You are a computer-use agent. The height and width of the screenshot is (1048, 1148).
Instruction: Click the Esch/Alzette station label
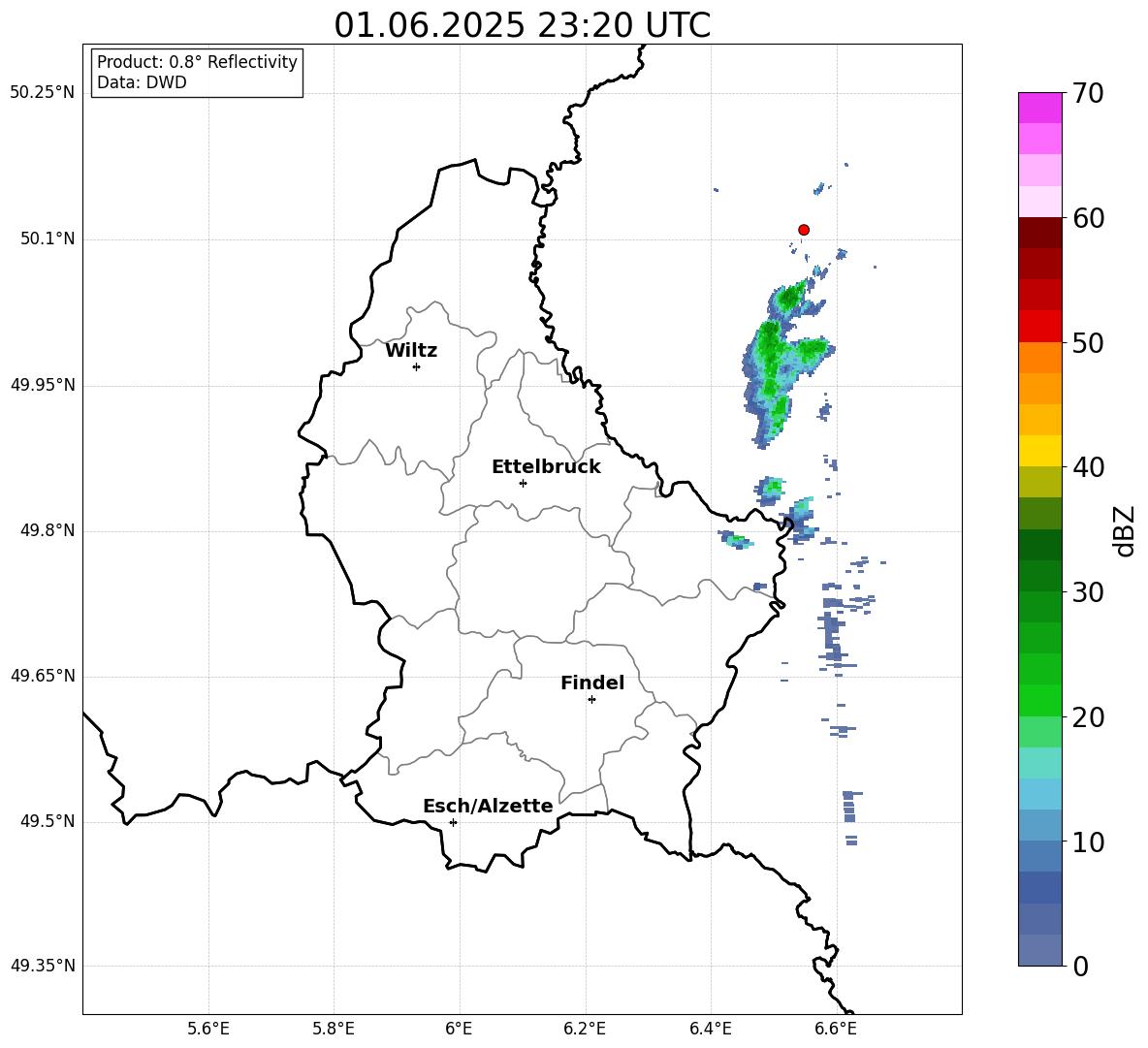[x=488, y=806]
